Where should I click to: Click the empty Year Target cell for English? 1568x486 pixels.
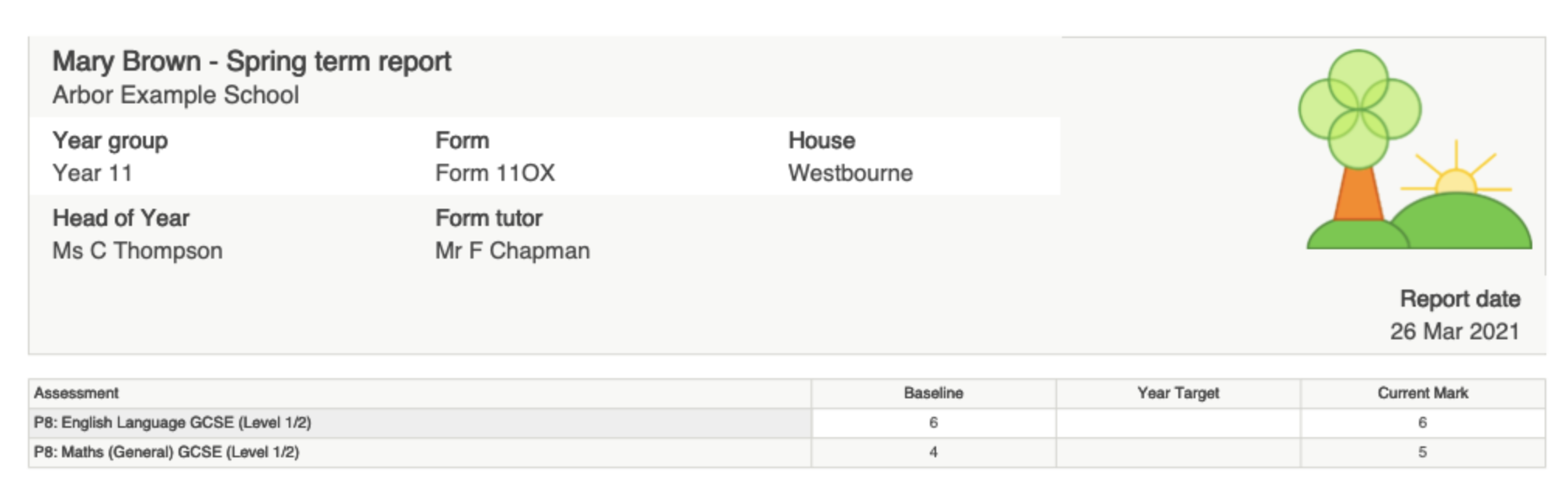point(1178,422)
